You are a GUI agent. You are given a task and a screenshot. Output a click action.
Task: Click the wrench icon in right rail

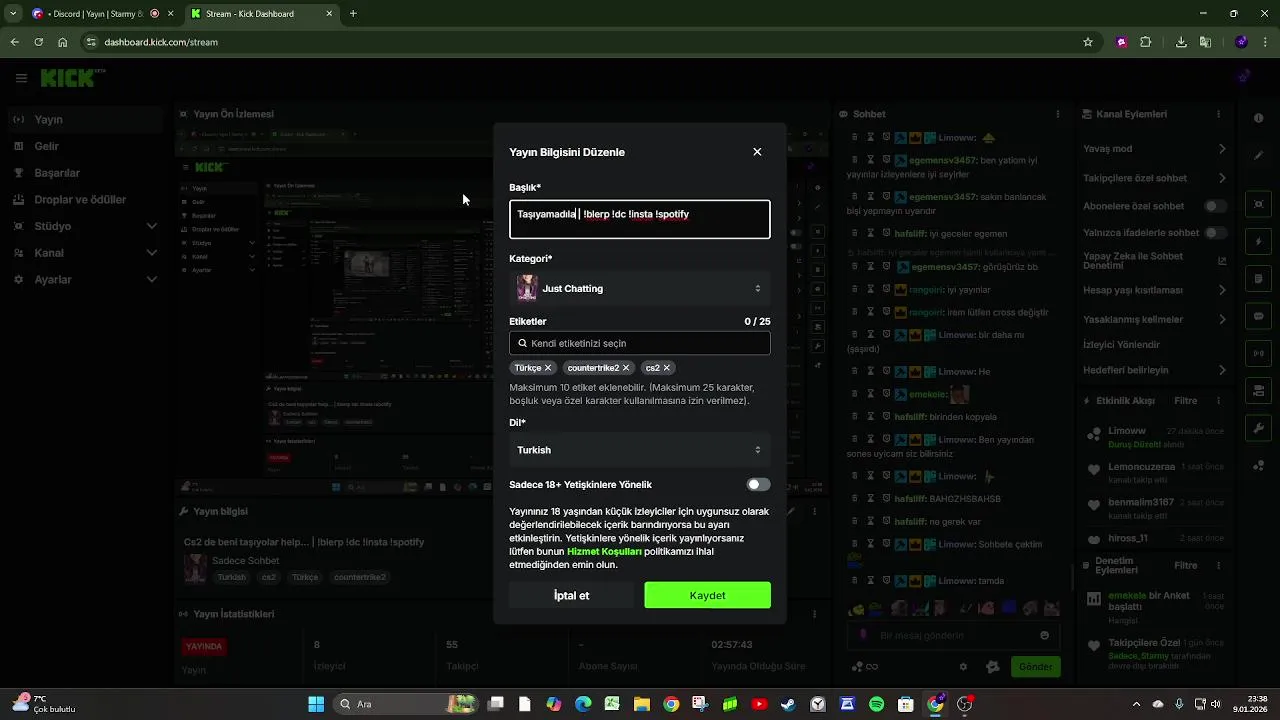1259,428
